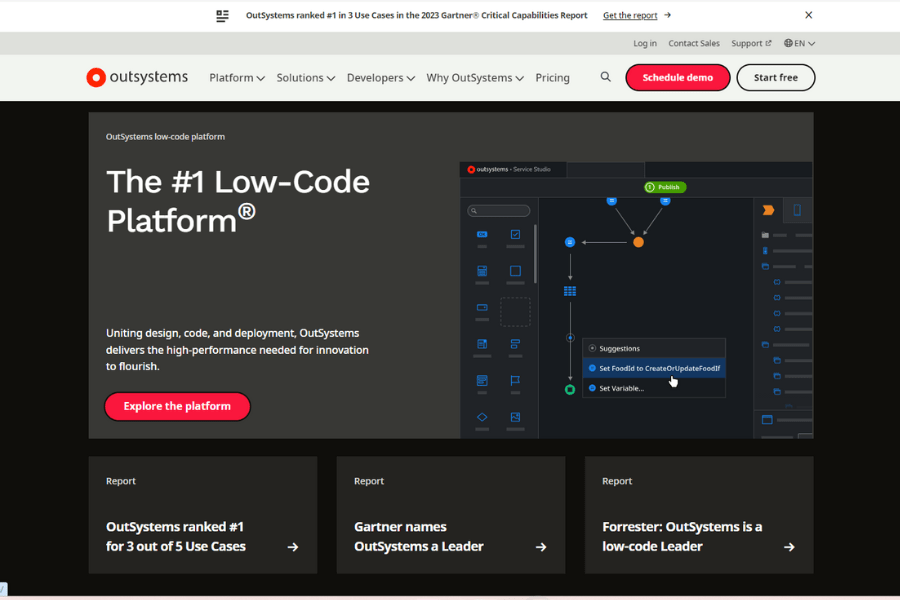Viewport: 900px width, 600px height.
Task: Open report OutSystems ranked #1 for 3 of 5
Action: pos(203,515)
